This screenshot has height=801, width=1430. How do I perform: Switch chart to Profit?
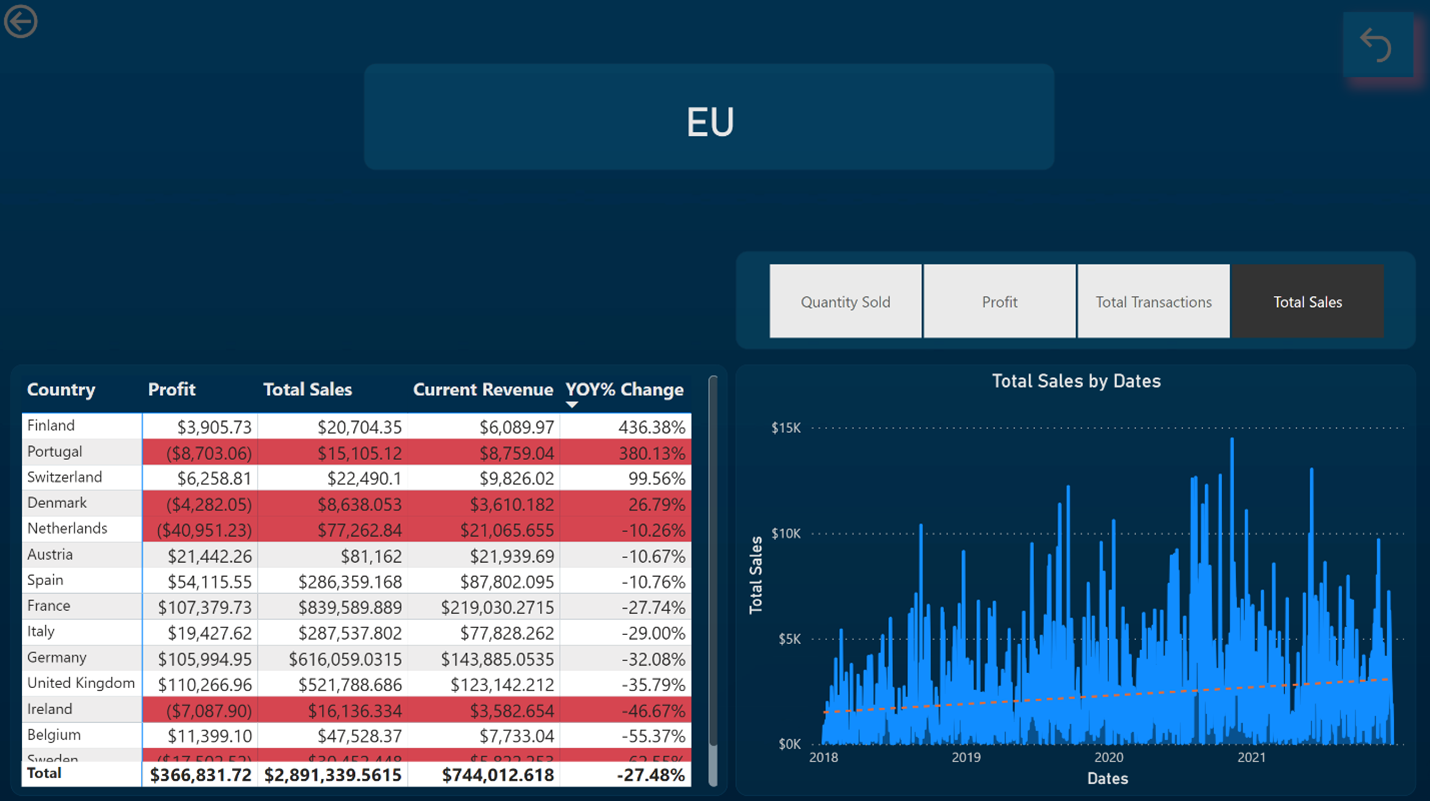999,302
